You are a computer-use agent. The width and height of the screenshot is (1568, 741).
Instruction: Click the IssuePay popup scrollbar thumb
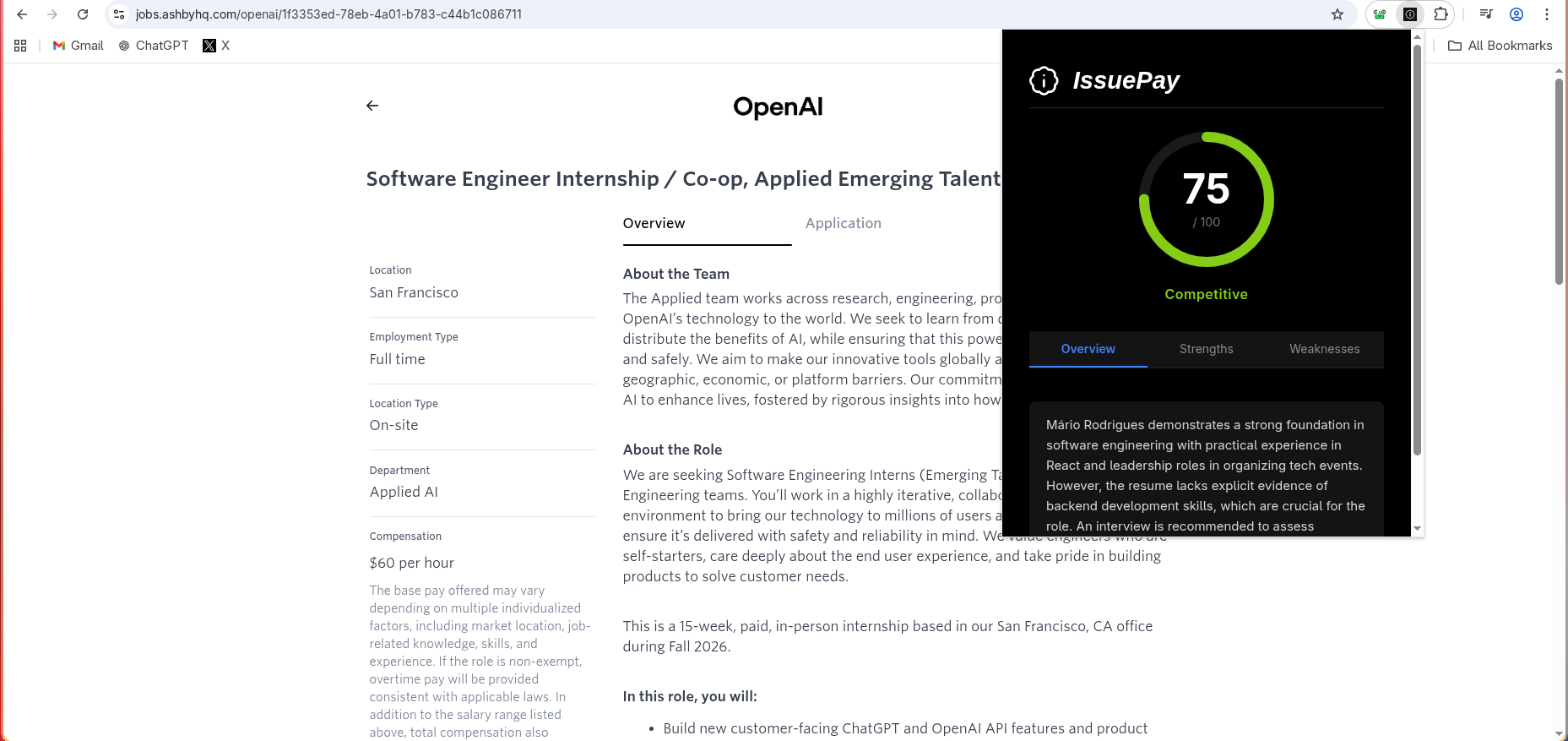coord(1417,249)
